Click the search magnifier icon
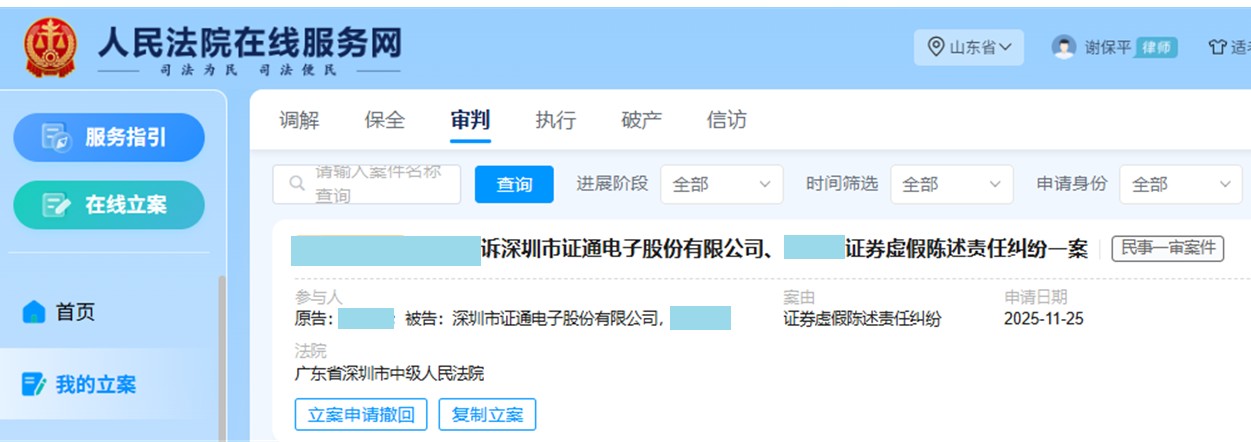 tap(297, 184)
